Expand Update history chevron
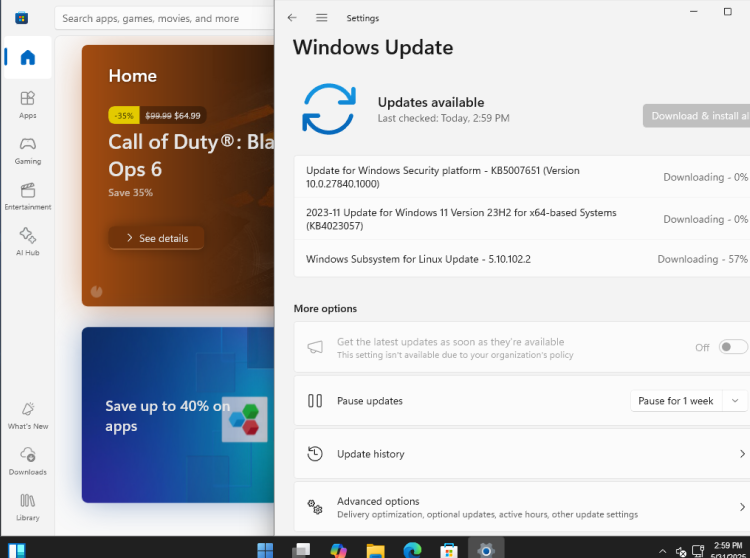 (742, 454)
